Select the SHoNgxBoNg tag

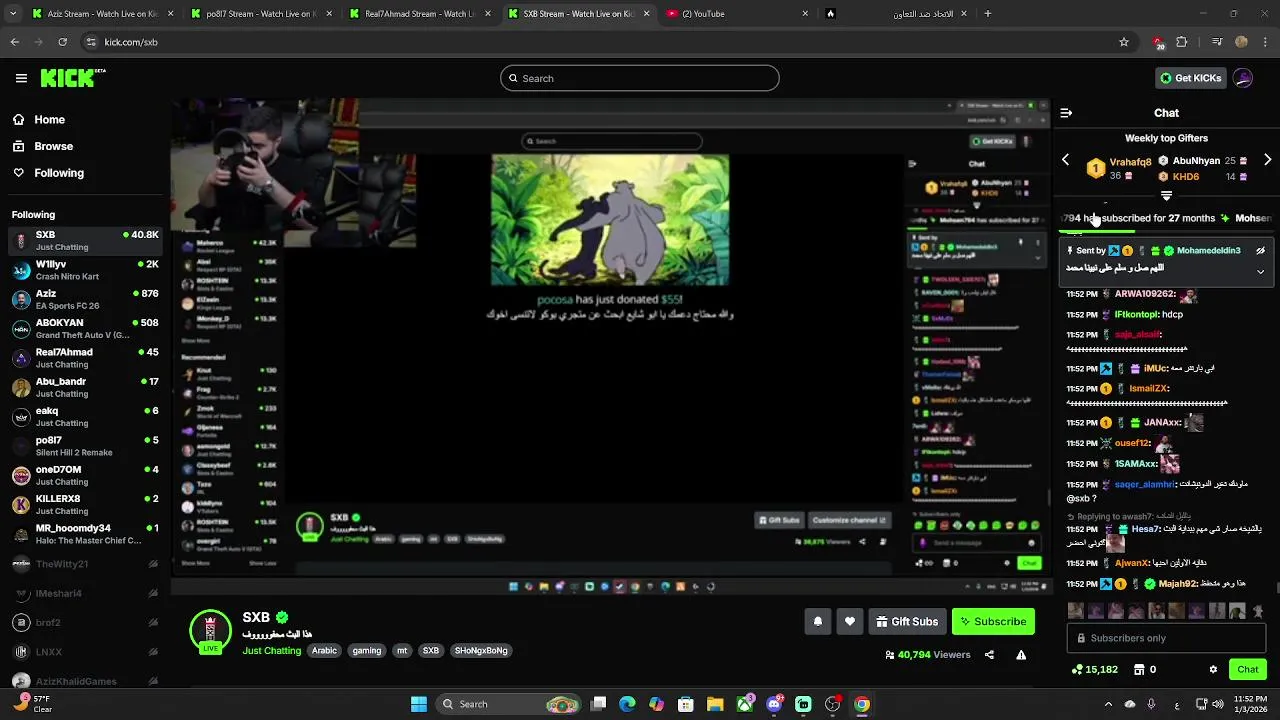481,650
